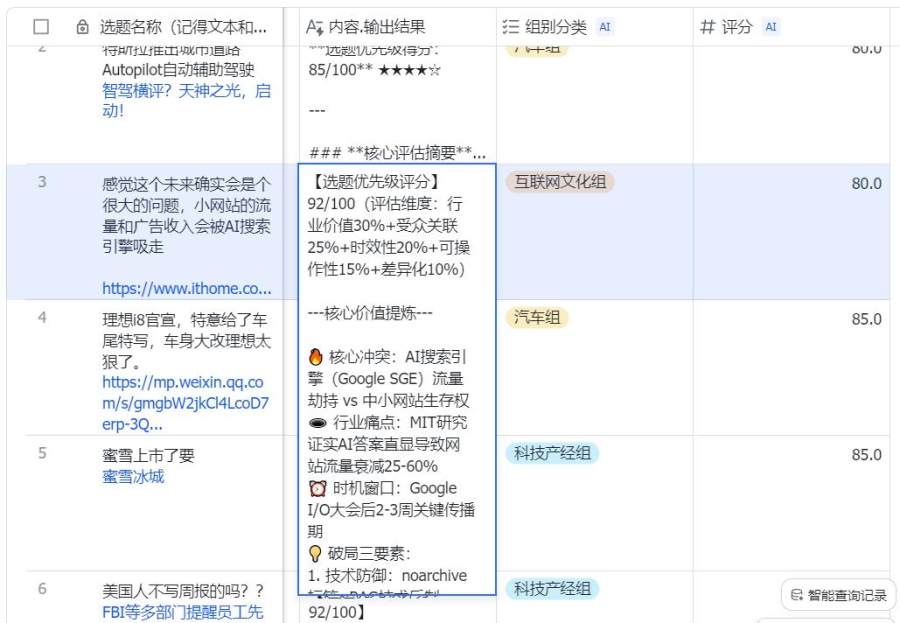Click the AI badge next to 组别分类
900x623 pixels.
605,27
